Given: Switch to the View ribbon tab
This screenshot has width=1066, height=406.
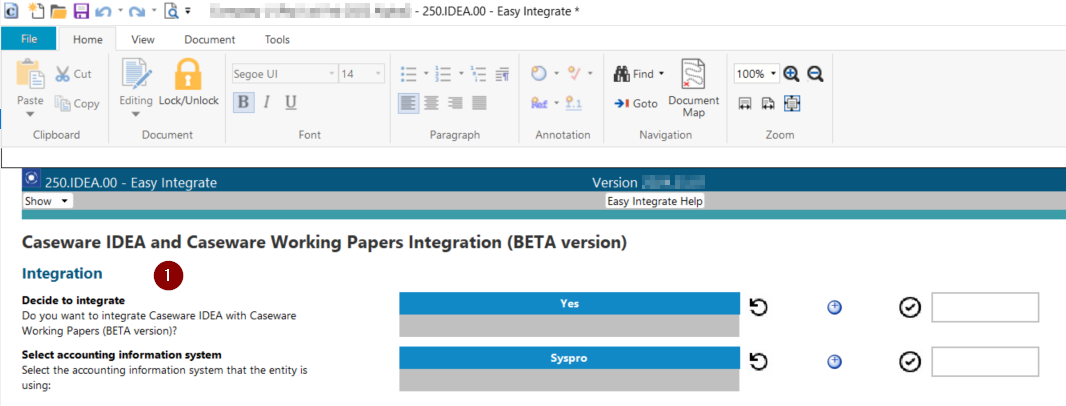Looking at the screenshot, I should (x=143, y=40).
